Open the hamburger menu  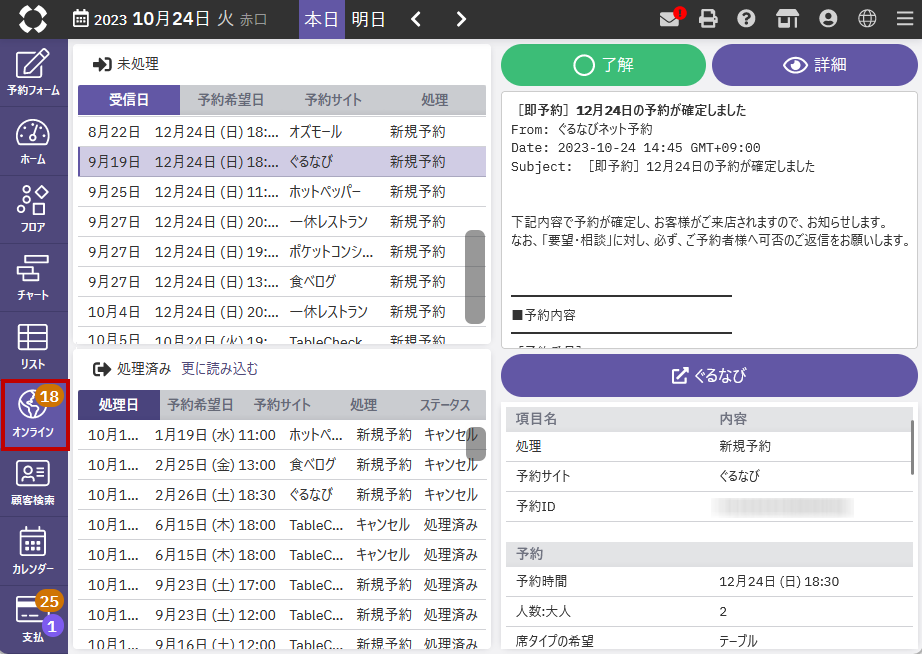click(x=904, y=19)
